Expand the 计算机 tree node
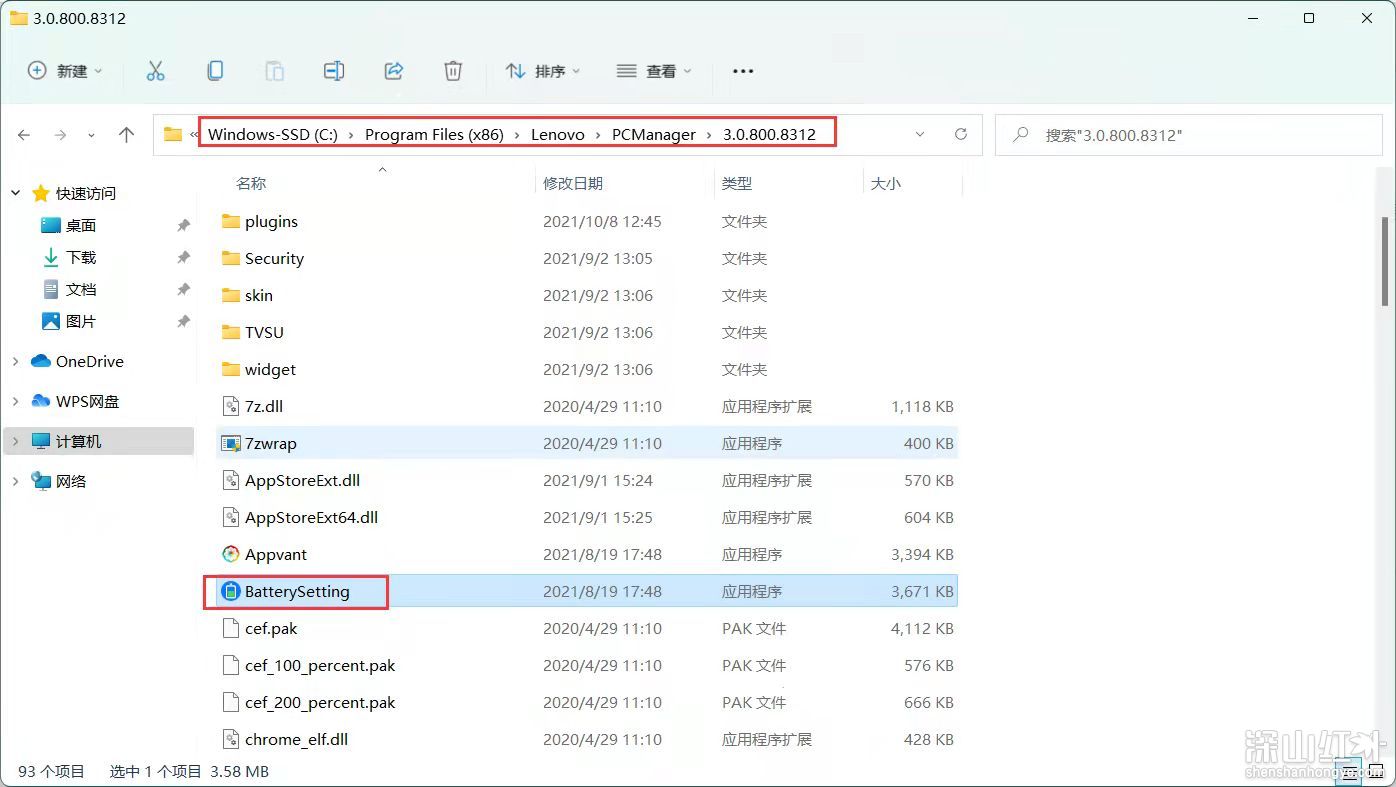 click(16, 441)
